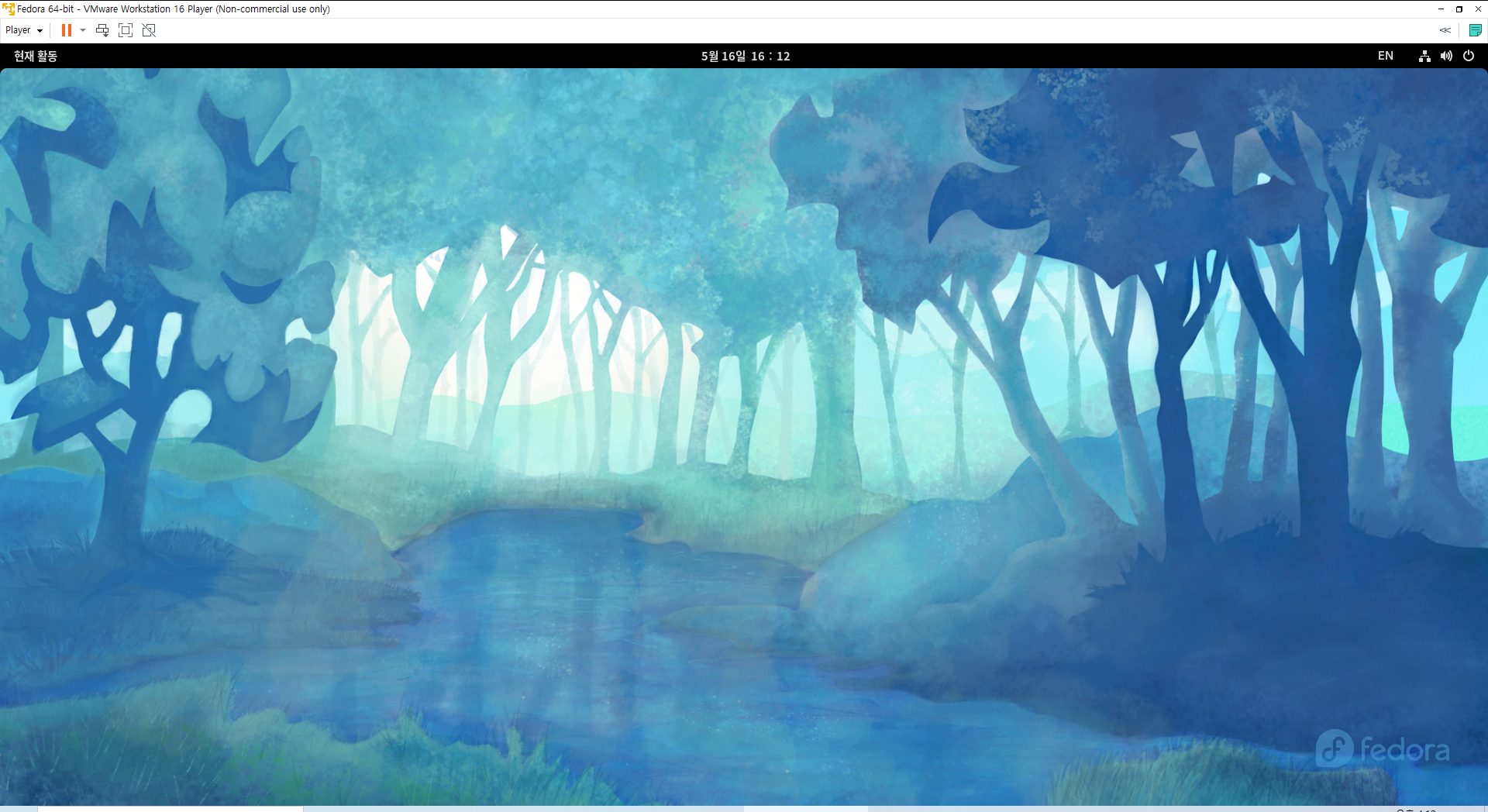
Task: Restore down the VMware Player window
Action: click(x=1459, y=9)
